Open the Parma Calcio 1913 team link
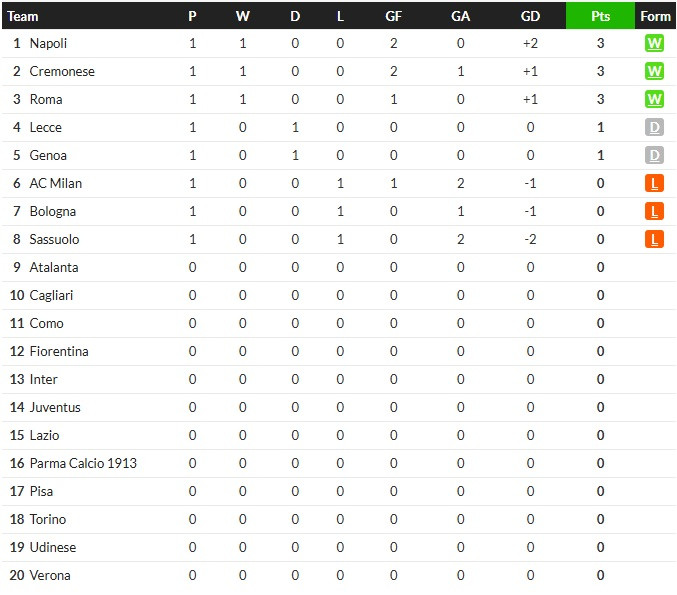677x595 pixels. pos(83,463)
